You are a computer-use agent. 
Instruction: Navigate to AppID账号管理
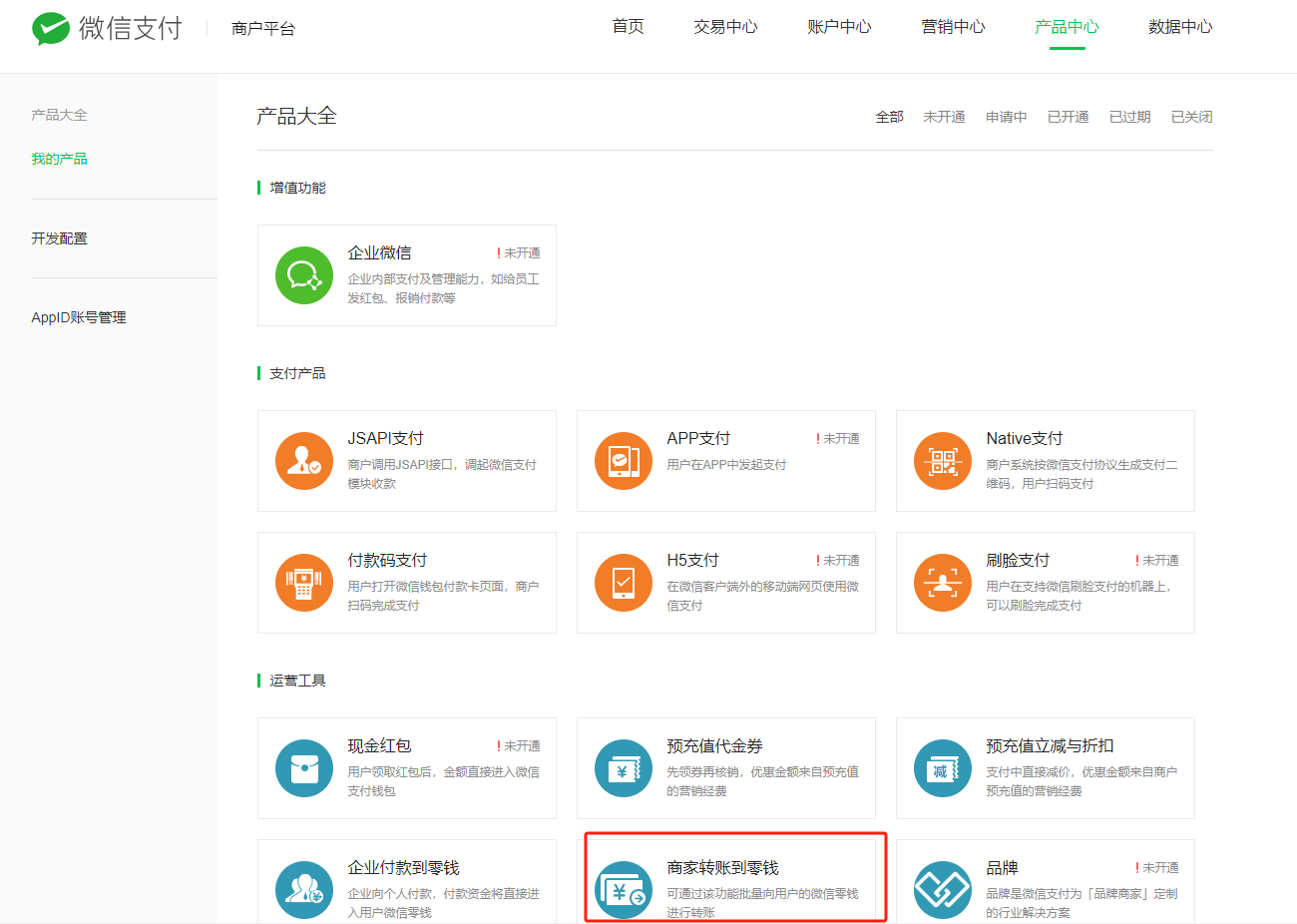[x=78, y=316]
